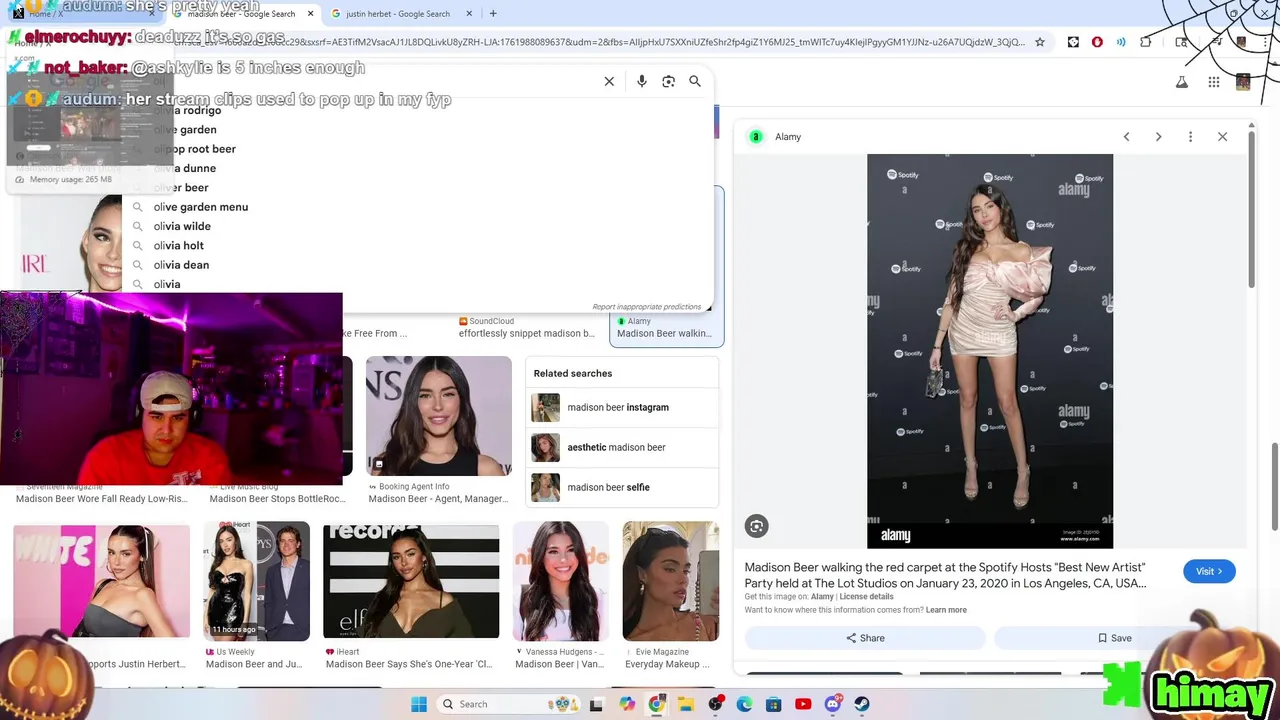Show next image in Alamy panel
The width and height of the screenshot is (1280, 720).
[x=1158, y=137]
